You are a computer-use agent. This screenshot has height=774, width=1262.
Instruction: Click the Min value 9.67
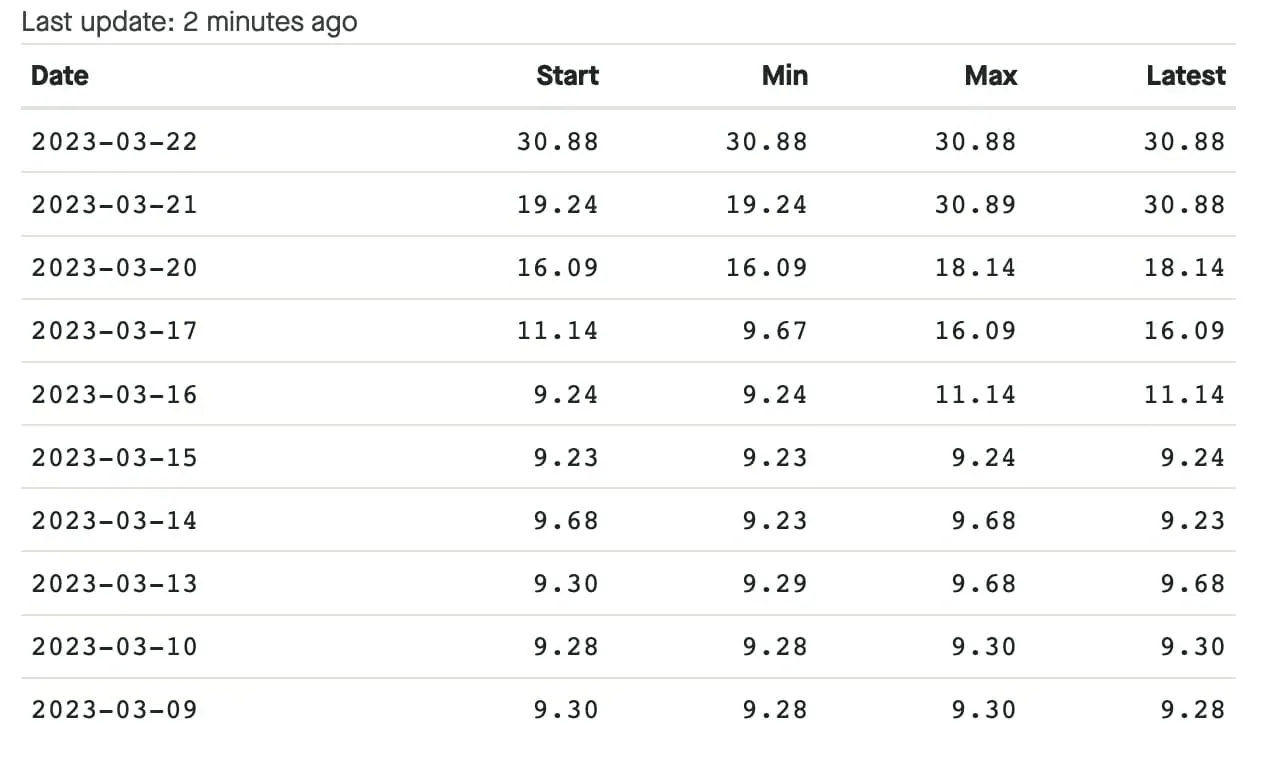point(774,331)
